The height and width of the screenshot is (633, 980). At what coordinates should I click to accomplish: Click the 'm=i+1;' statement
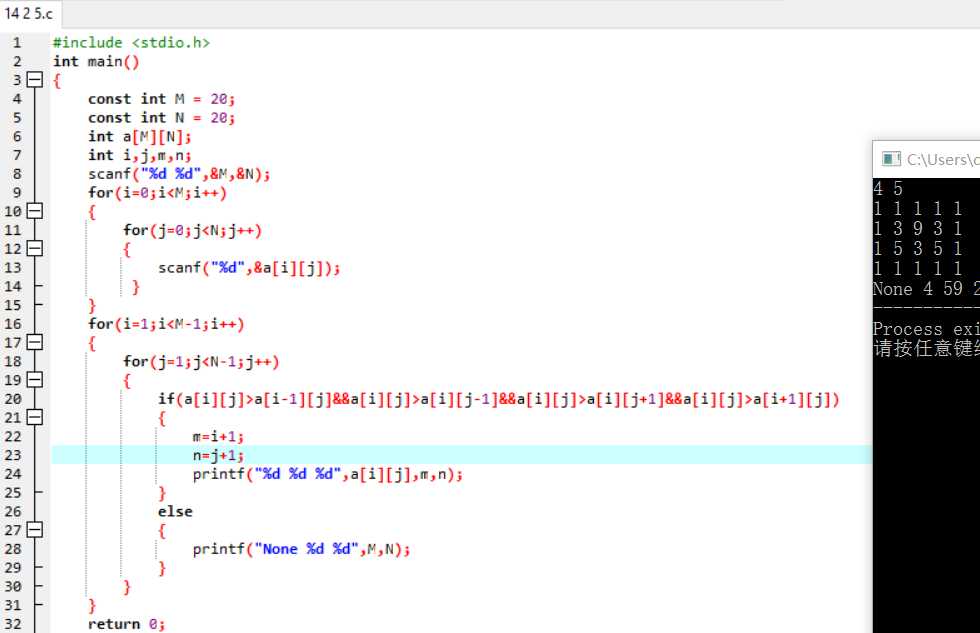[218, 436]
